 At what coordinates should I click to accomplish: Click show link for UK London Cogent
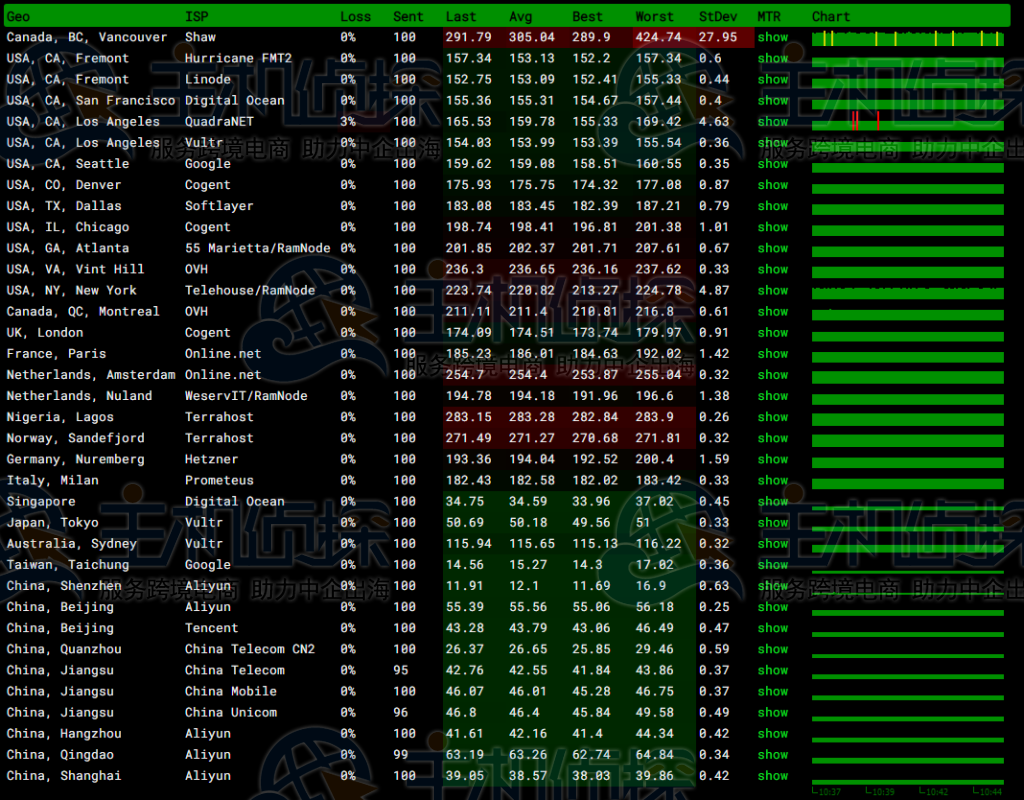[x=772, y=332]
